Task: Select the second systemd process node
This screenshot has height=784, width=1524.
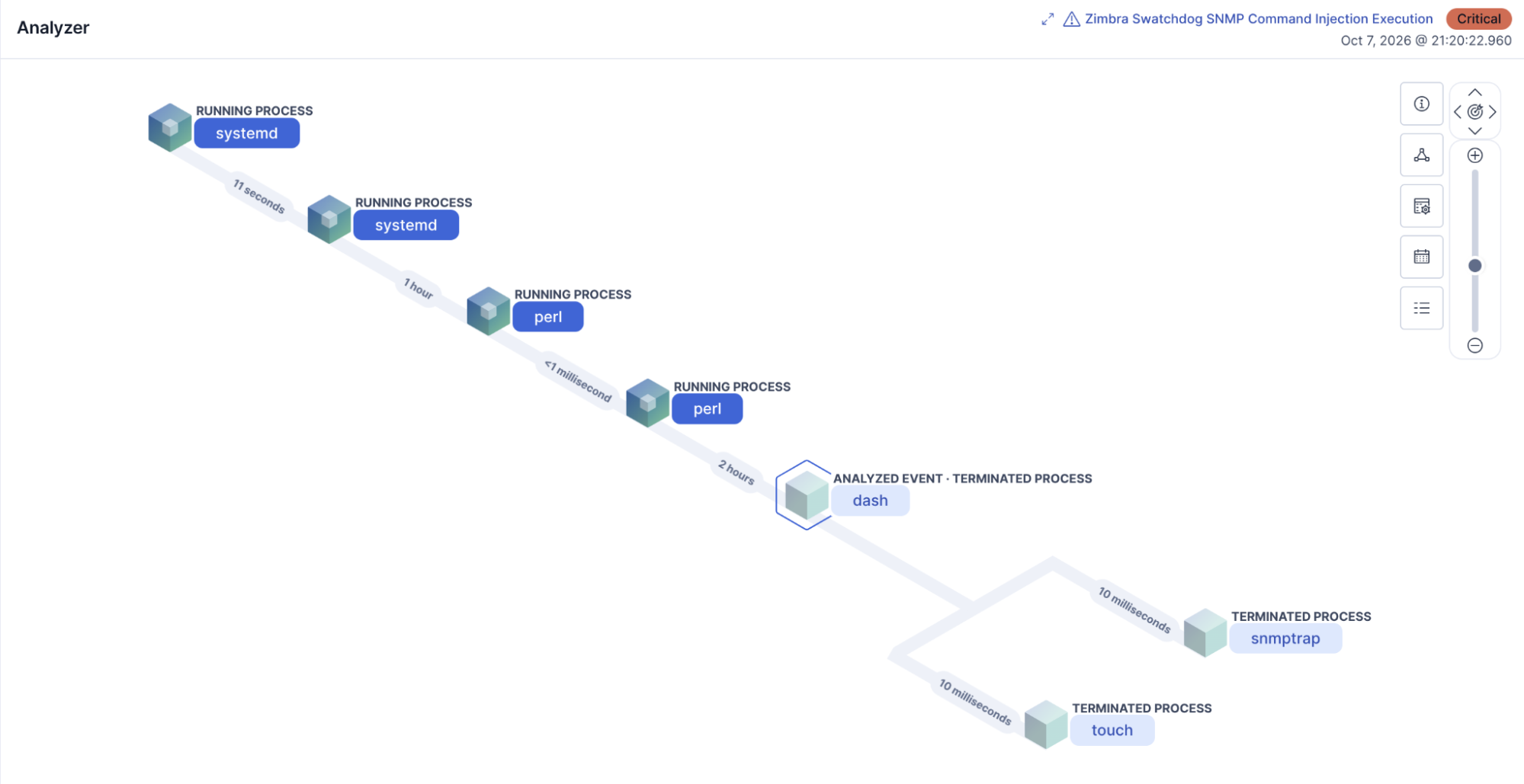Action: pos(406,226)
